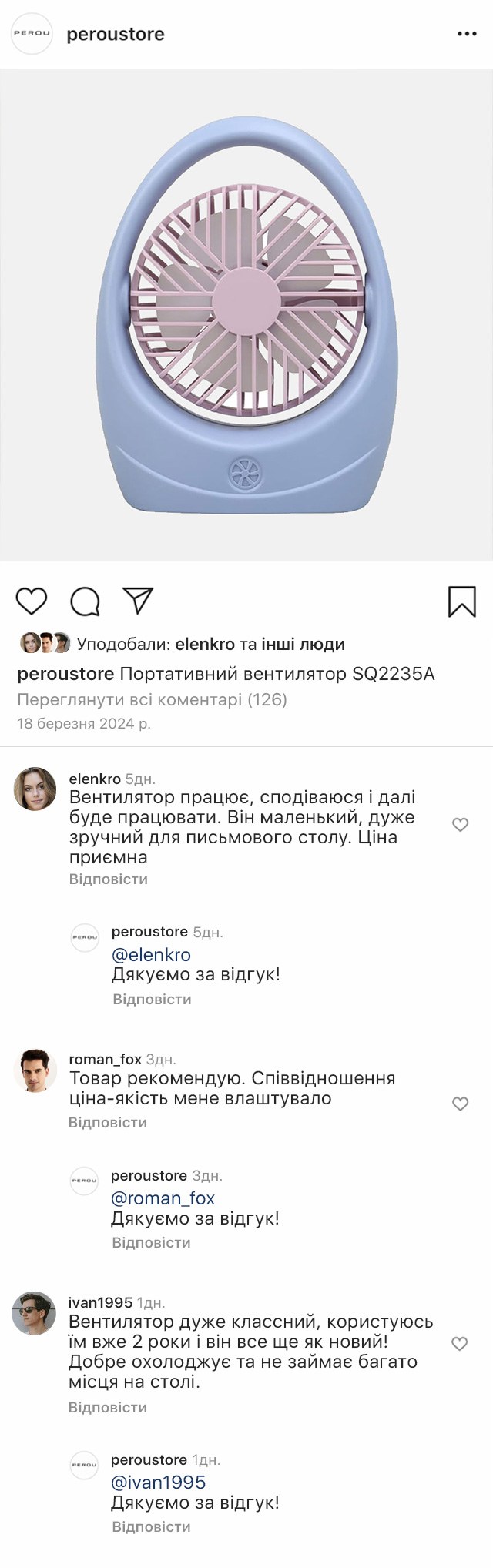Like the post with the heart icon

(x=32, y=601)
